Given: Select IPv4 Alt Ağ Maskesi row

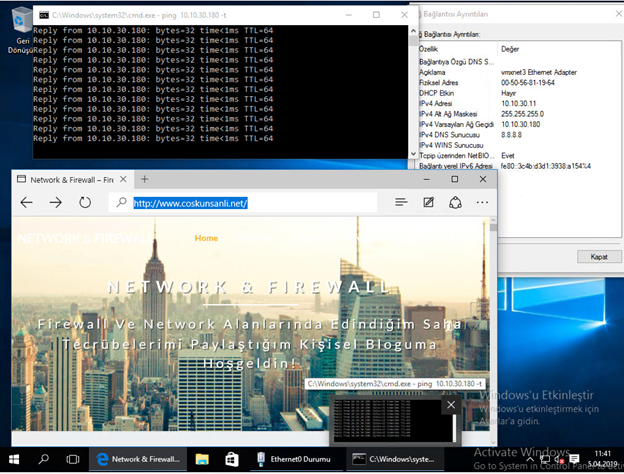Looking at the screenshot, I should click(x=519, y=114).
